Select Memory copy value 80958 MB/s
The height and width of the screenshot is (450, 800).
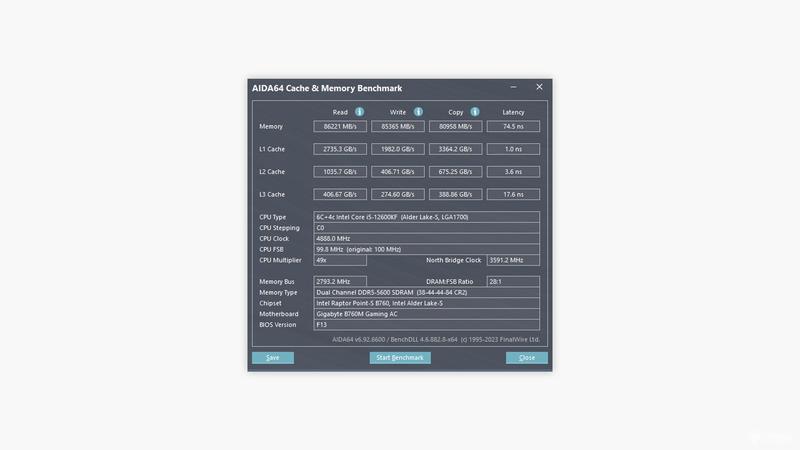pos(455,126)
